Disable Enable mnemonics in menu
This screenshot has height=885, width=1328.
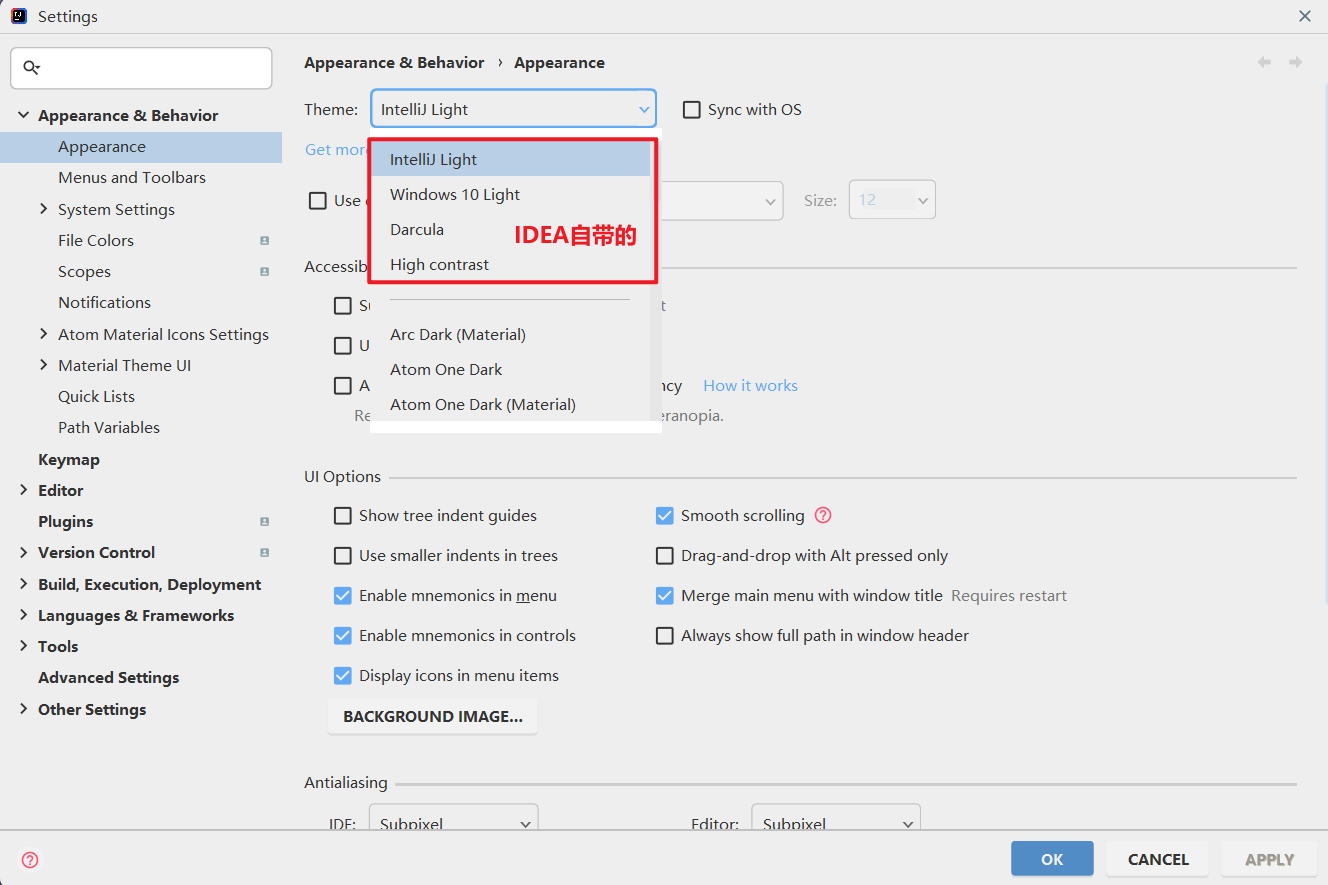[x=343, y=596]
